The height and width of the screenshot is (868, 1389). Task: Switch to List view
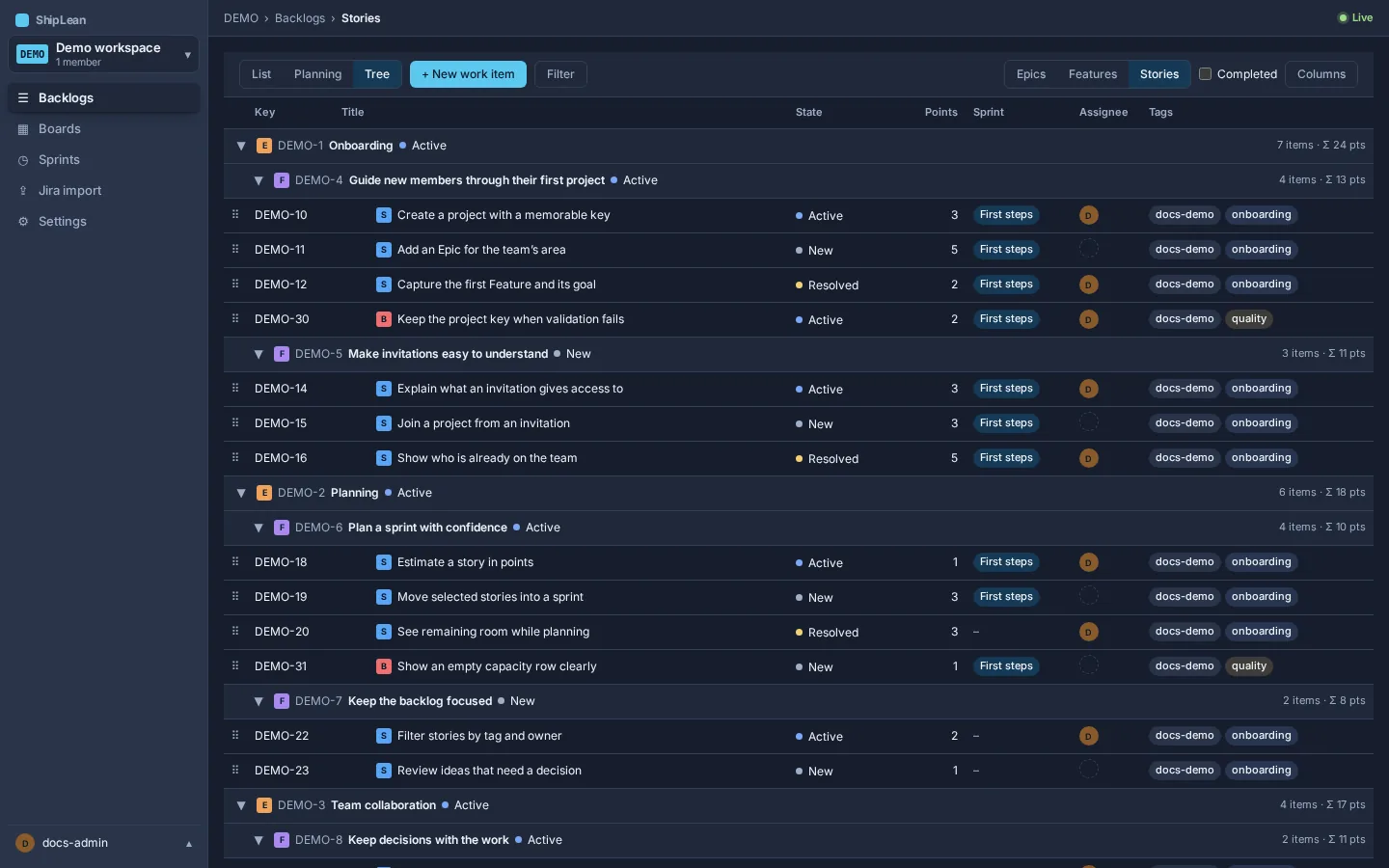pos(261,74)
